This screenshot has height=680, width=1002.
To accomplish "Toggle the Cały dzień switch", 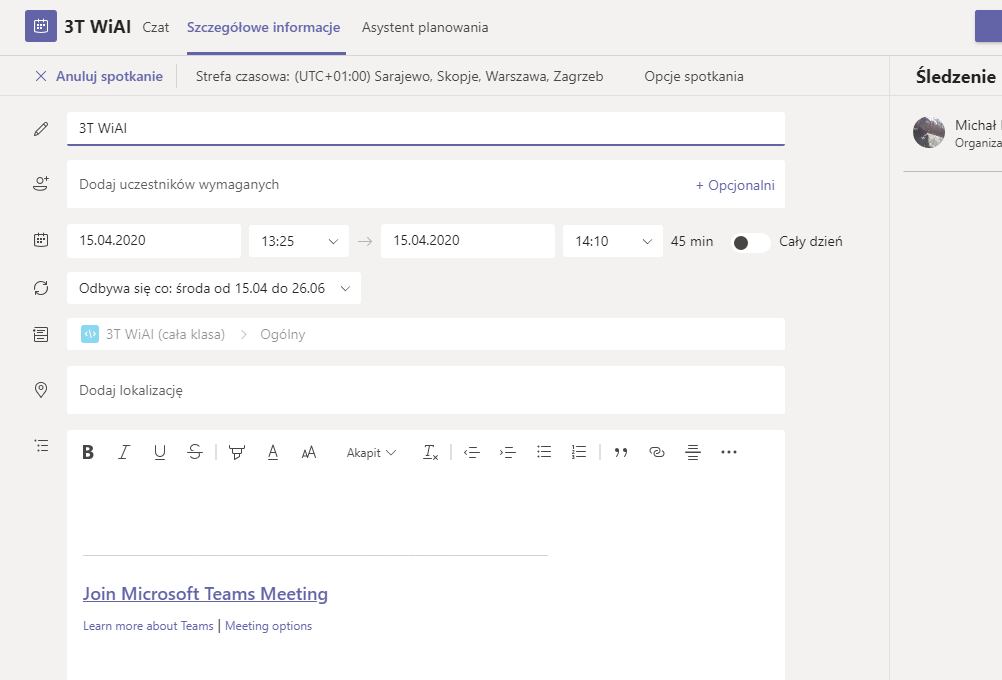I will tap(751, 242).
